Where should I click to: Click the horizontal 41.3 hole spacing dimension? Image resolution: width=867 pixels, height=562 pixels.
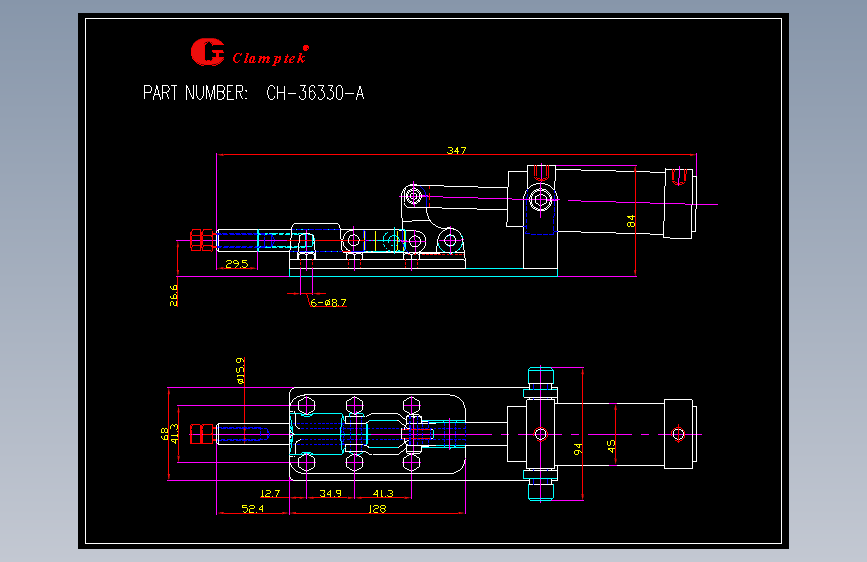(x=383, y=493)
